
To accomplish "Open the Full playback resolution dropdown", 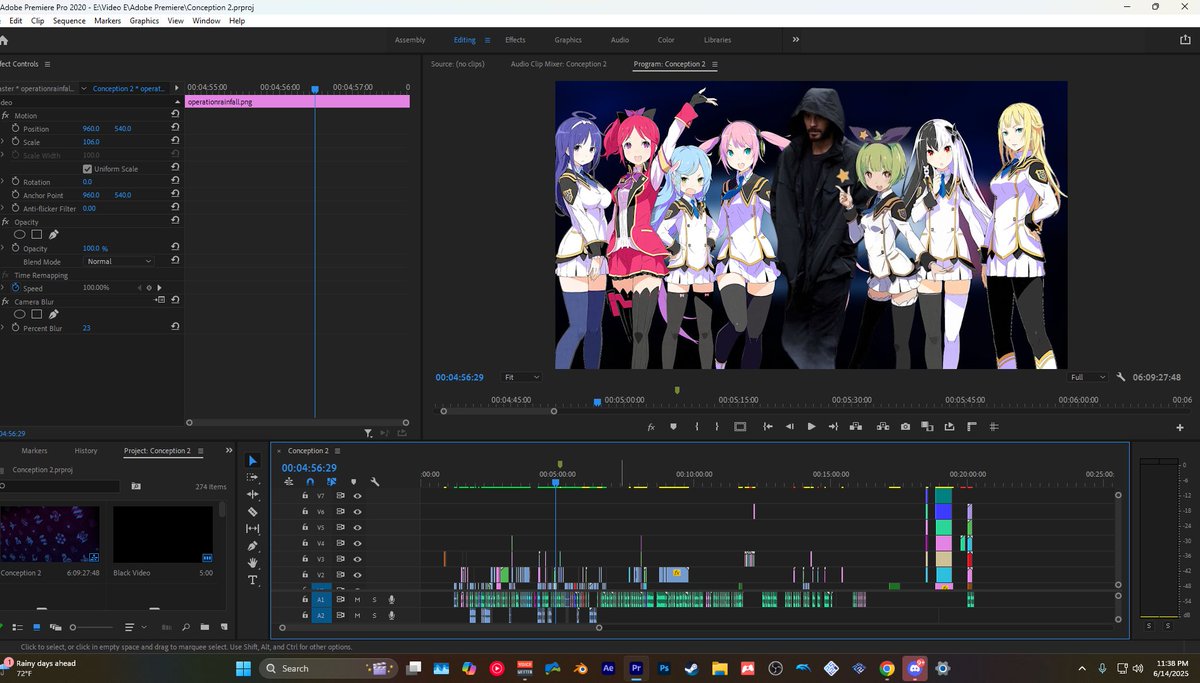I will 1086,377.
